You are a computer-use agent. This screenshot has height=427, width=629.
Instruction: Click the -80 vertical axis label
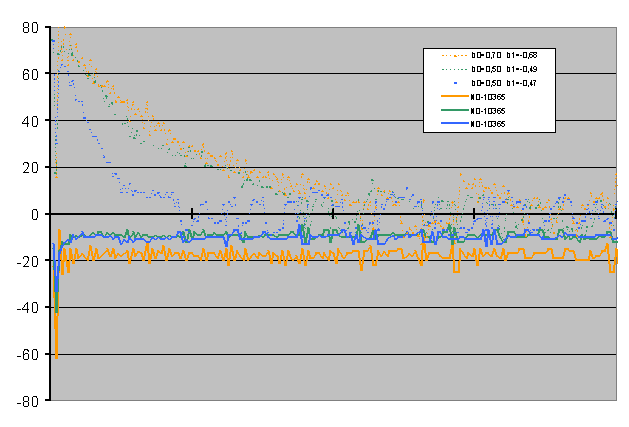27,401
